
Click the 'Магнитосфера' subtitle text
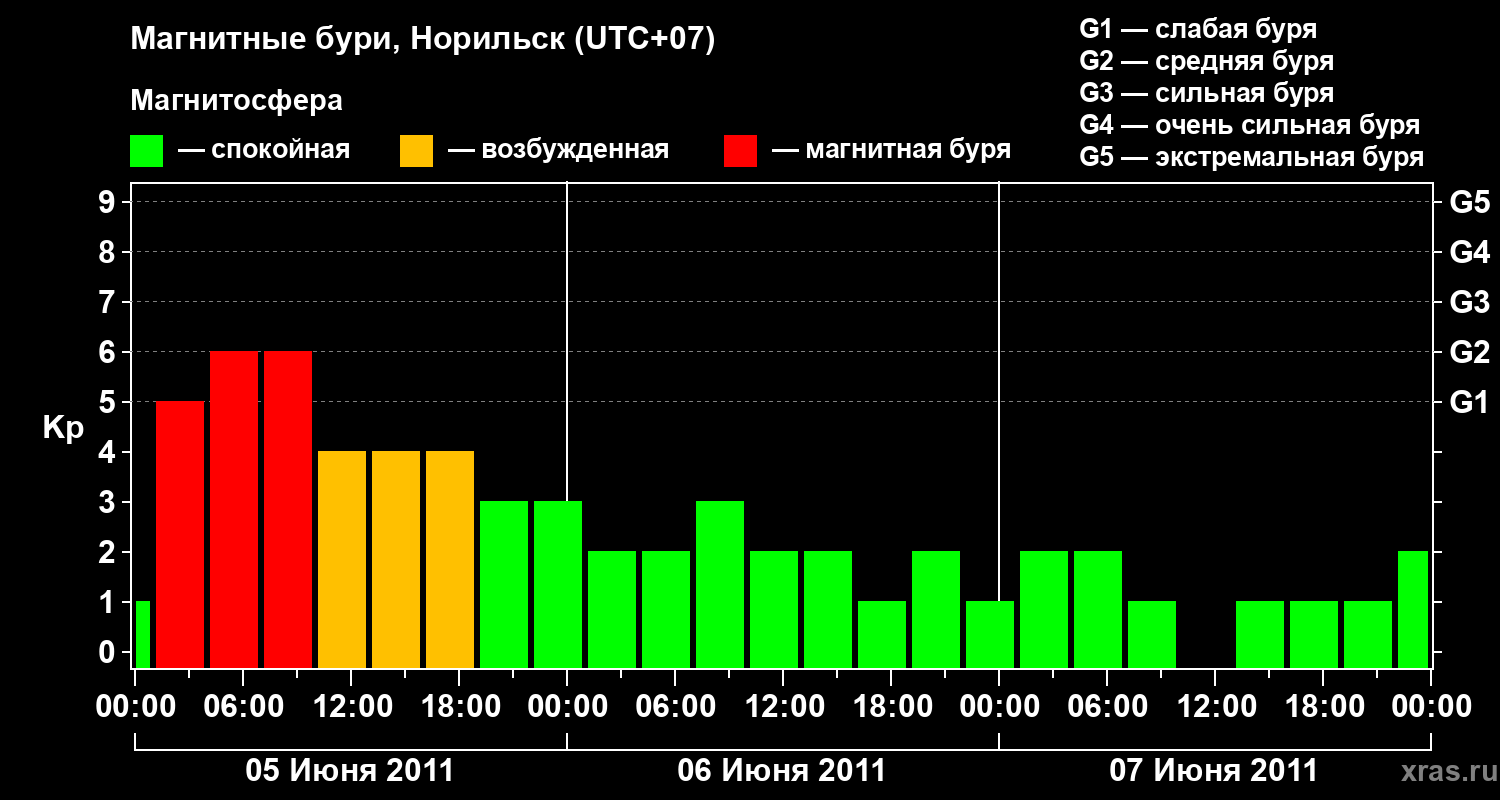236,101
